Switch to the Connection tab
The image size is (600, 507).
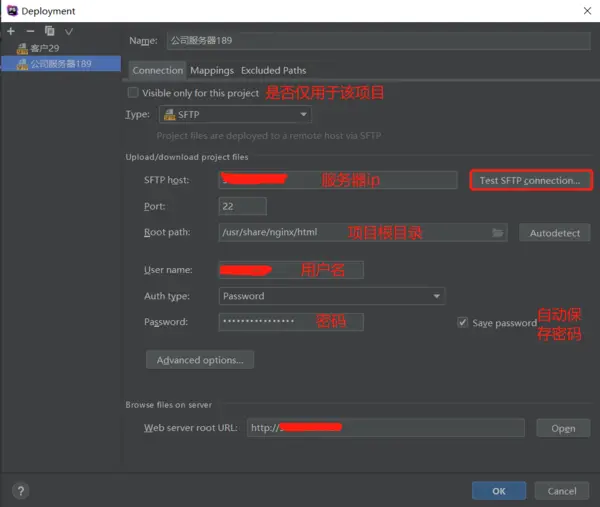point(158,70)
